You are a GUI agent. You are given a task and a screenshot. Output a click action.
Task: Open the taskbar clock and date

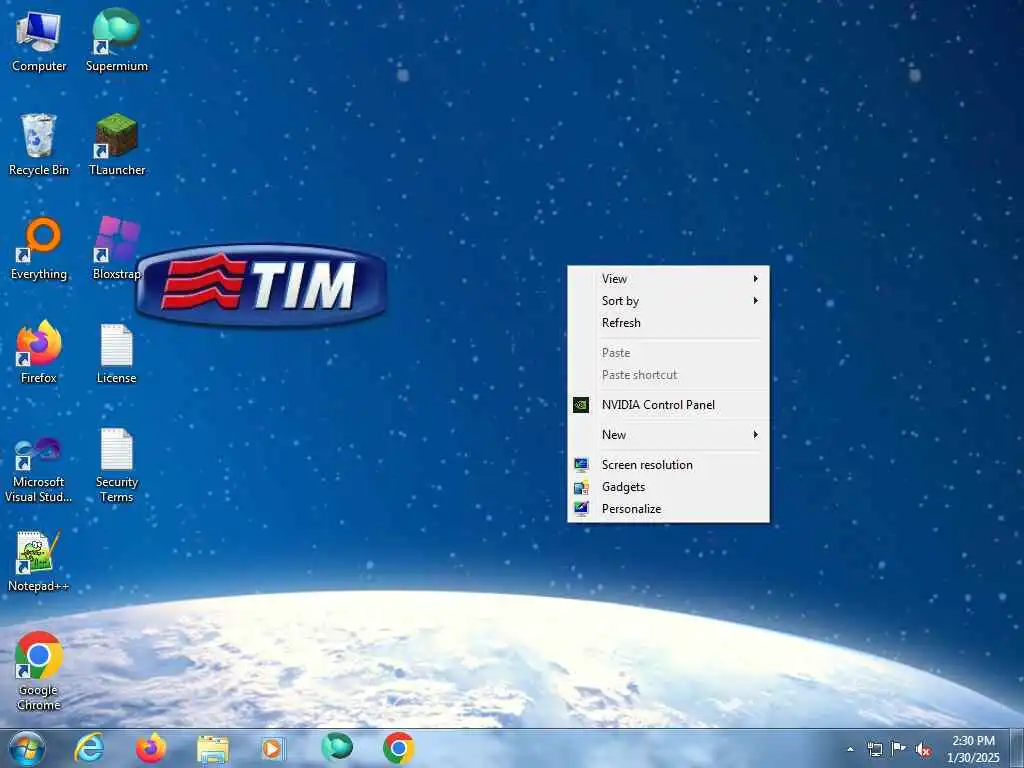coord(973,749)
